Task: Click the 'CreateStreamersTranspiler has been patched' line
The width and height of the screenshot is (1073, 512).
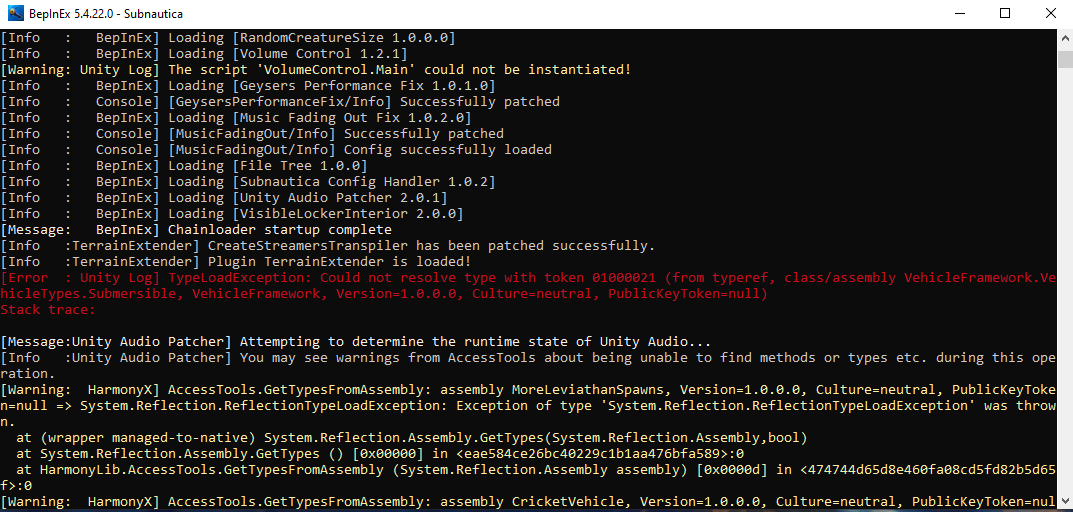Action: 328,245
